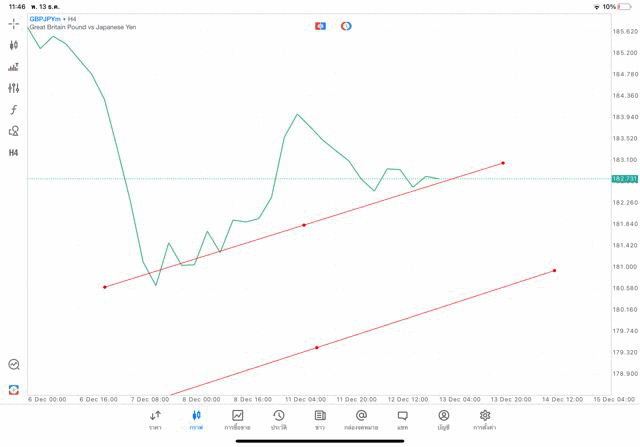Image resolution: width=640 pixels, height=447 pixels.
Task: Toggle the red-blue circular chart icon
Action: [x=346, y=26]
